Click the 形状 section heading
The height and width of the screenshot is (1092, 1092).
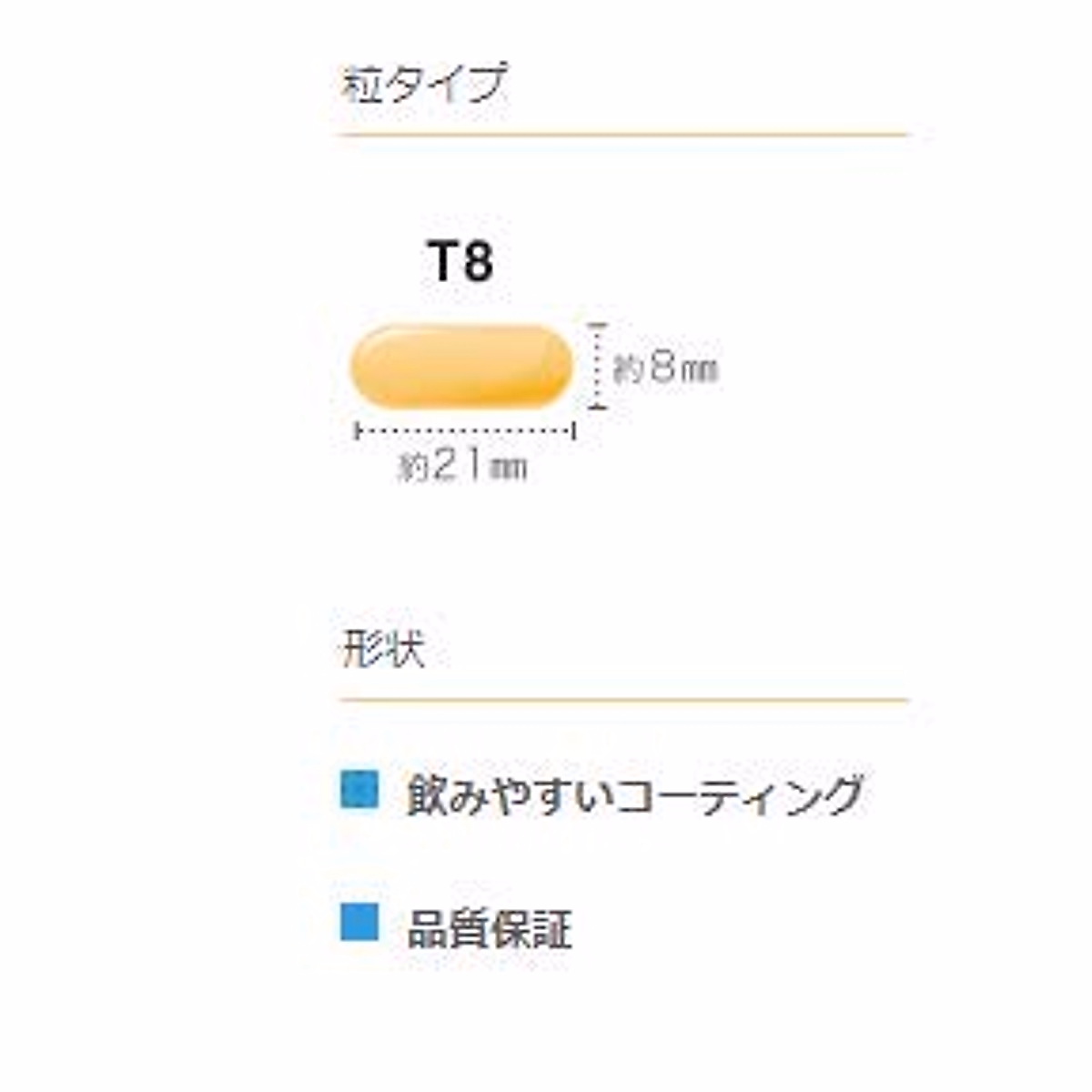[x=383, y=650]
